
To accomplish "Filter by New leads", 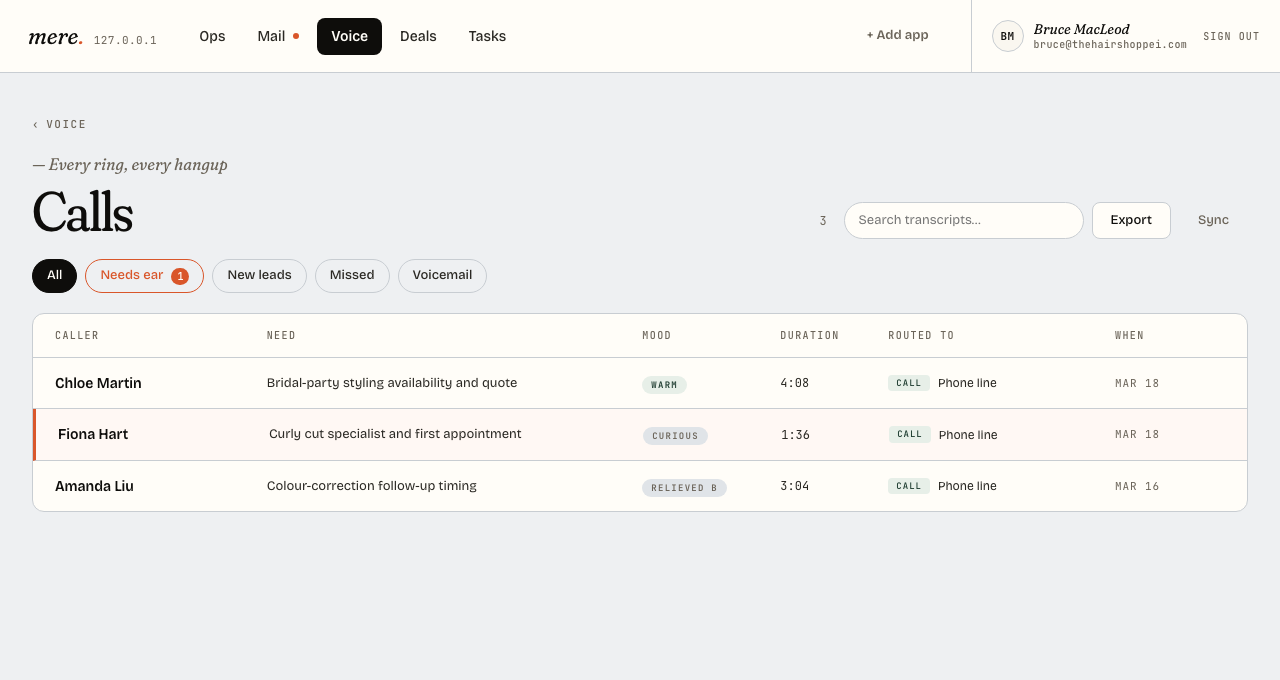I will [x=259, y=276].
